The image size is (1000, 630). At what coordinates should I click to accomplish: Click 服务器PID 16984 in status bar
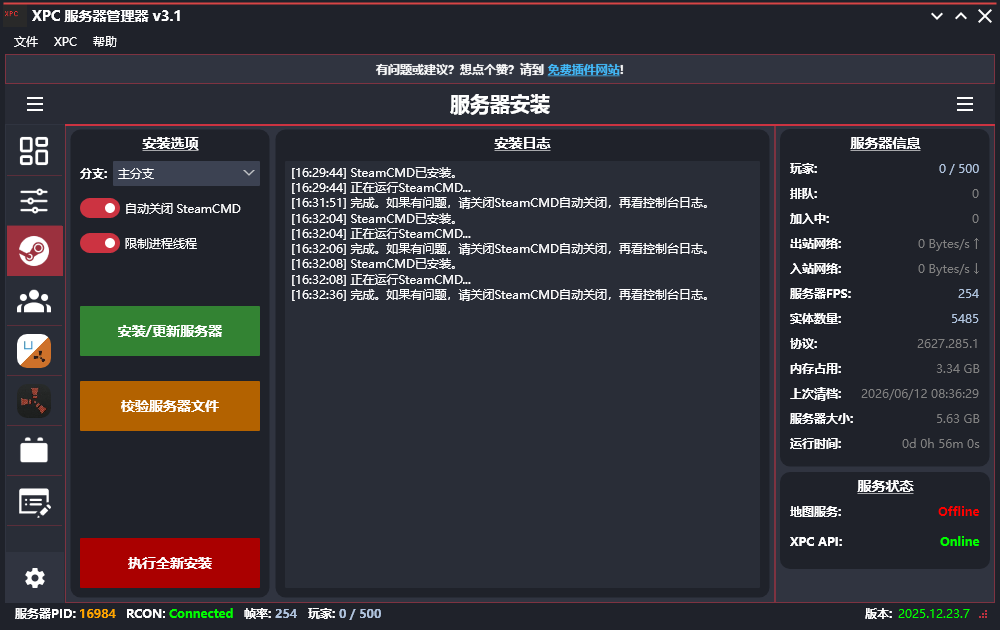(x=65, y=613)
